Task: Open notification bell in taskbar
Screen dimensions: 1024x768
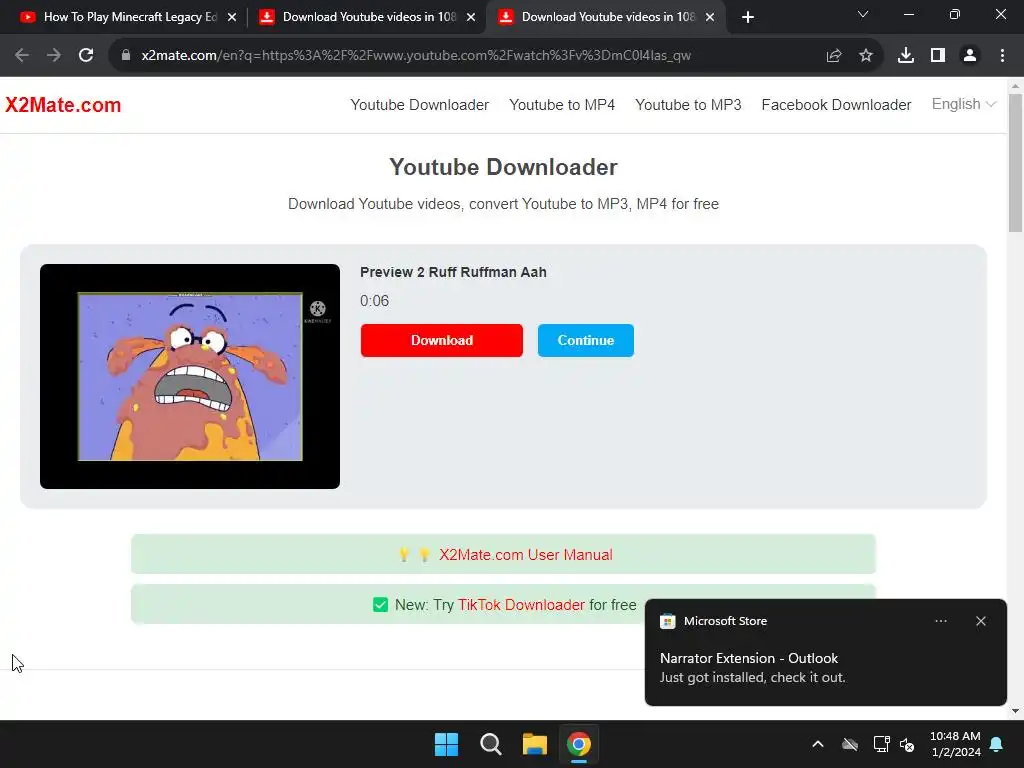Action: tap(997, 744)
